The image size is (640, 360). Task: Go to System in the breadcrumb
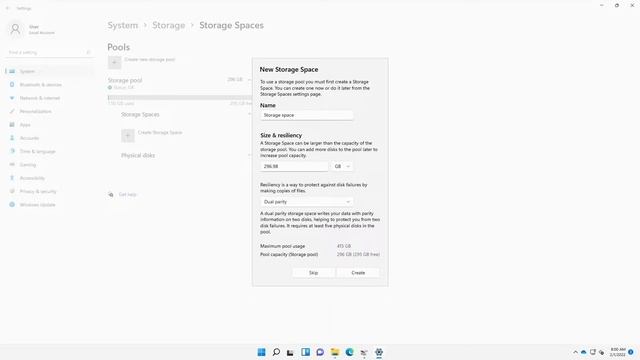(123, 25)
